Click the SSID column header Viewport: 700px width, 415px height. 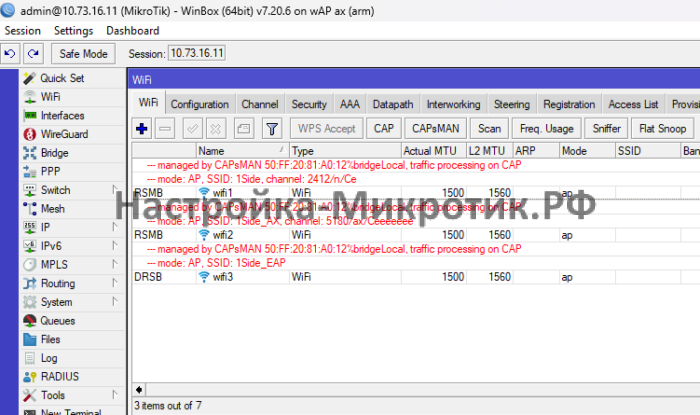tap(648, 151)
